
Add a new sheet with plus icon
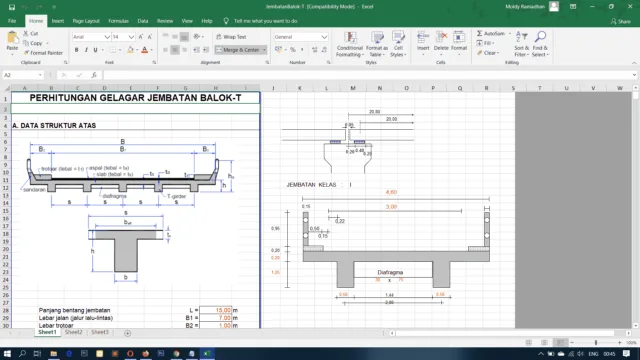point(127,333)
